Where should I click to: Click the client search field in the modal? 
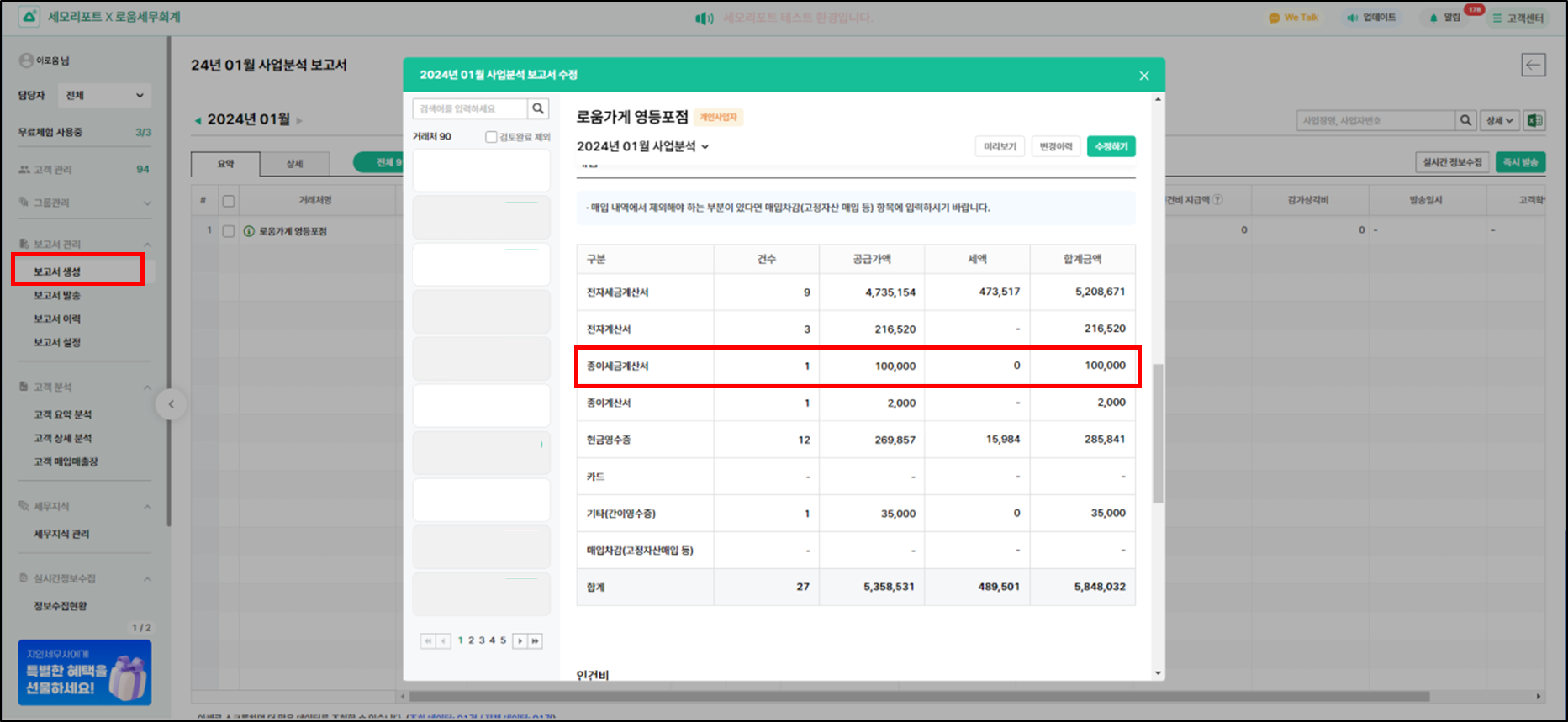click(471, 108)
